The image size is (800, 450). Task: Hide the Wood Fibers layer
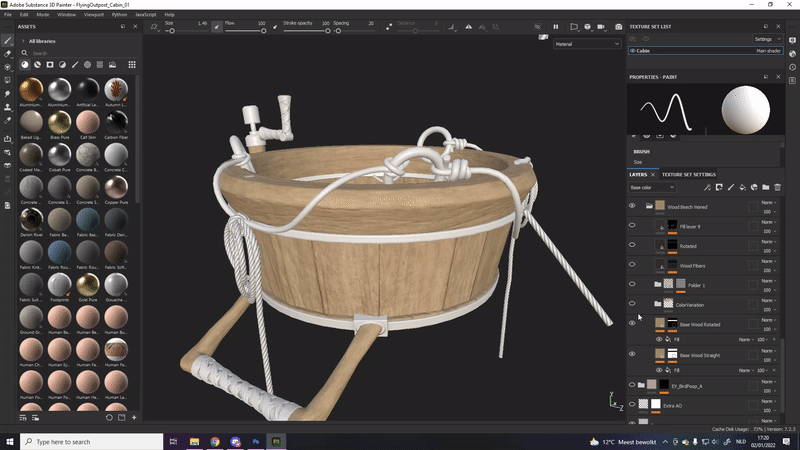(x=632, y=264)
